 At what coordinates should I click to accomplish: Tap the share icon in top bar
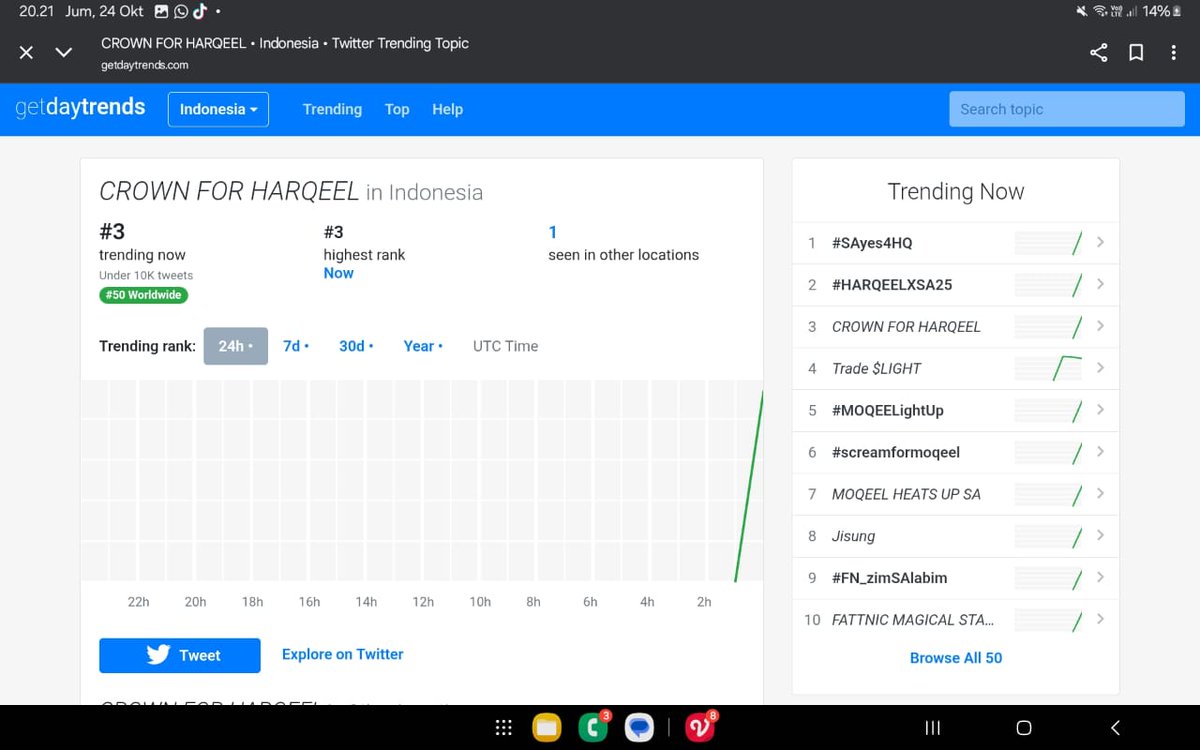click(x=1098, y=53)
